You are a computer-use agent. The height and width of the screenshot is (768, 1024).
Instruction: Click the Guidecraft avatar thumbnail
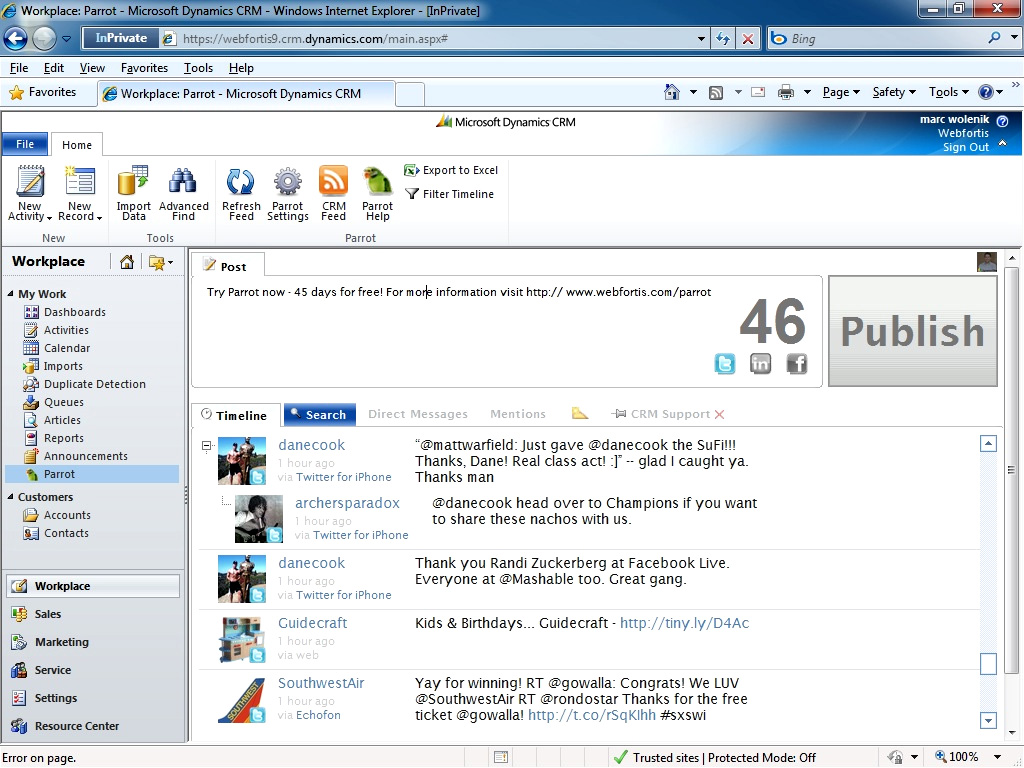tap(242, 639)
